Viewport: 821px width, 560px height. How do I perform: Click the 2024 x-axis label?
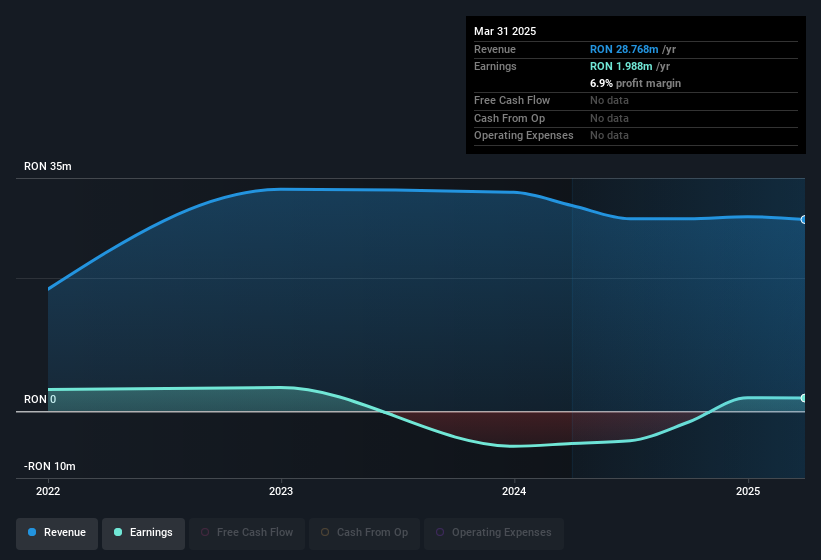click(x=514, y=491)
